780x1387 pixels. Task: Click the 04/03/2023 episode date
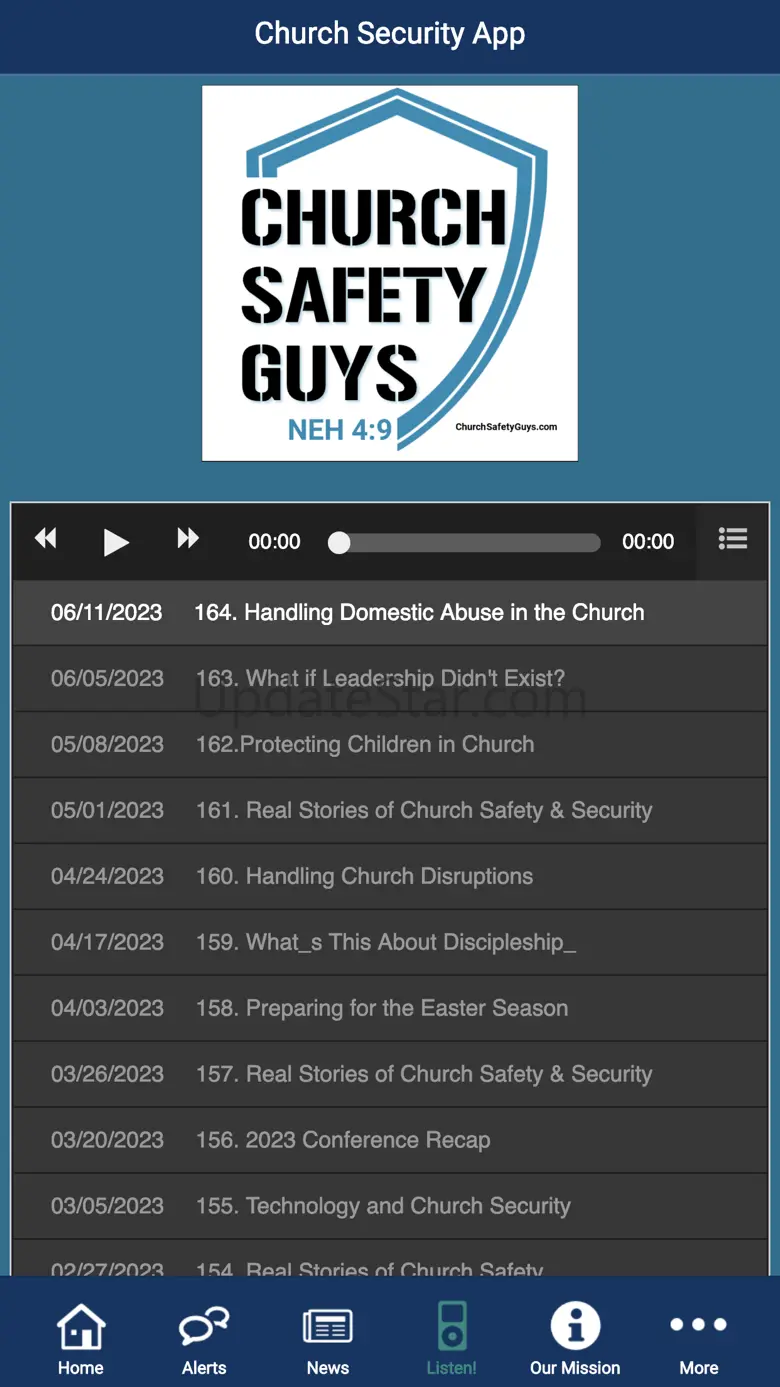click(107, 1008)
